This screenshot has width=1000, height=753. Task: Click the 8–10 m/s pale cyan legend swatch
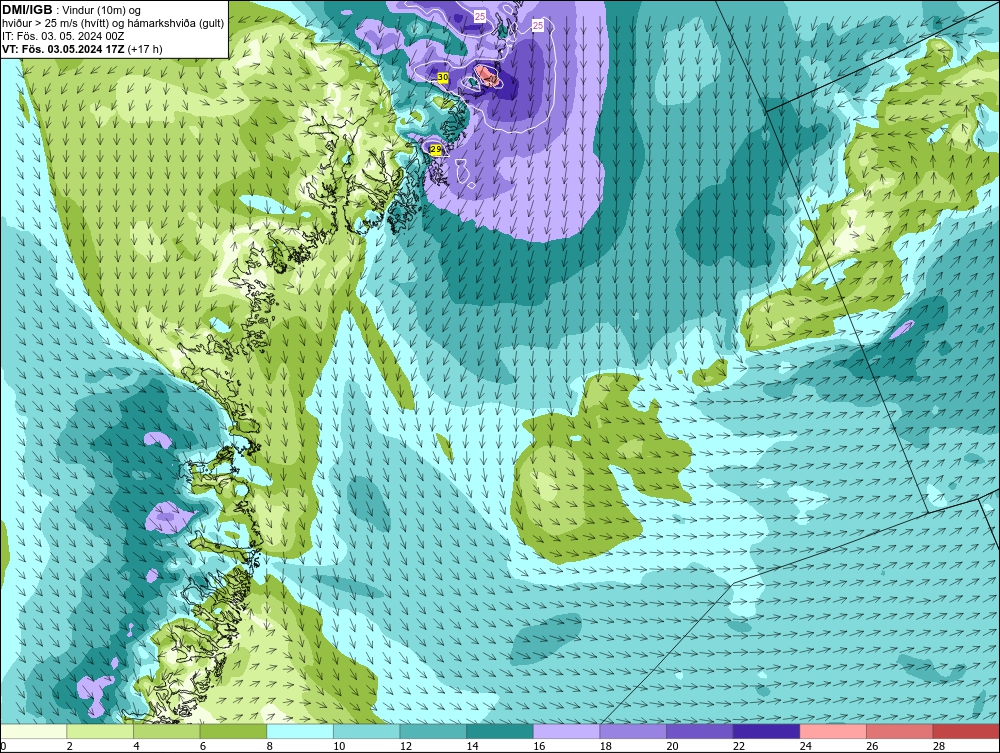click(x=300, y=731)
